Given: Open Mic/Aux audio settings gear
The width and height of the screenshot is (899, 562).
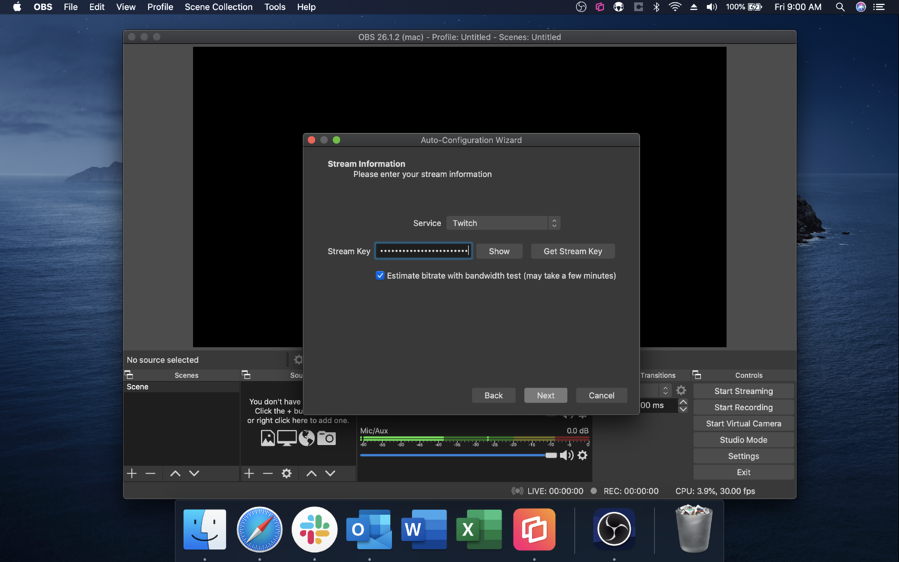Looking at the screenshot, I should coord(583,455).
